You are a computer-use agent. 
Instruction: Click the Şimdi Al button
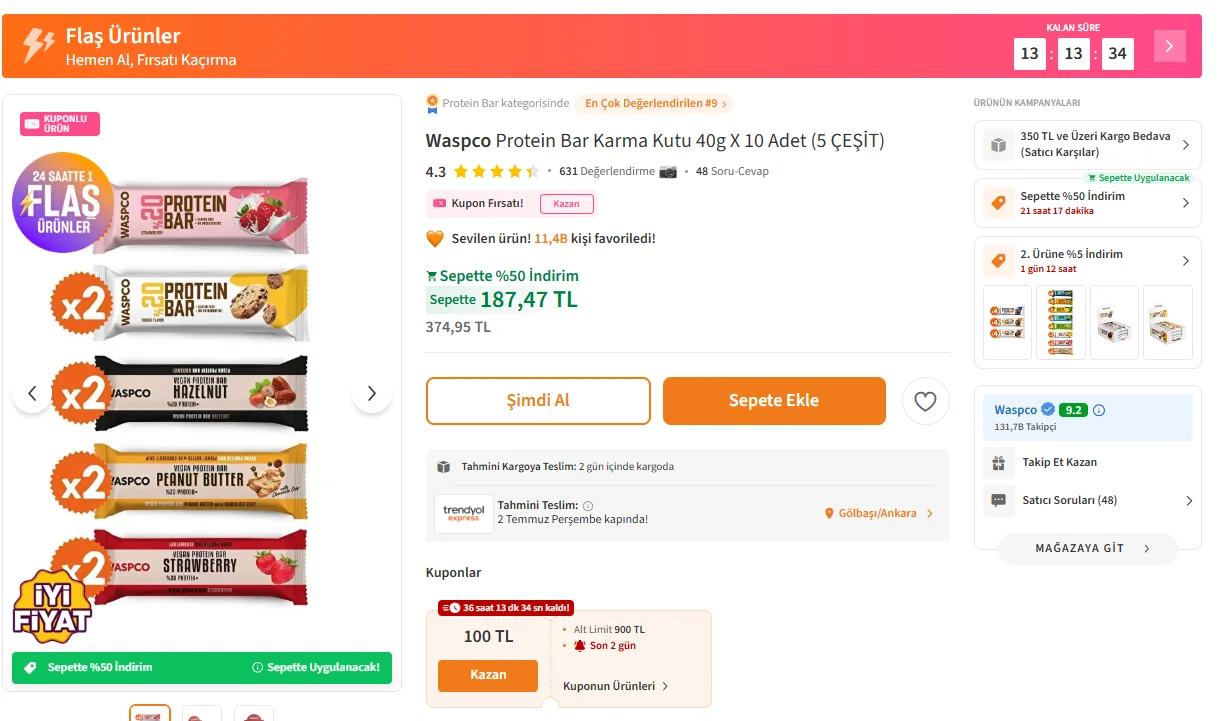coord(538,401)
